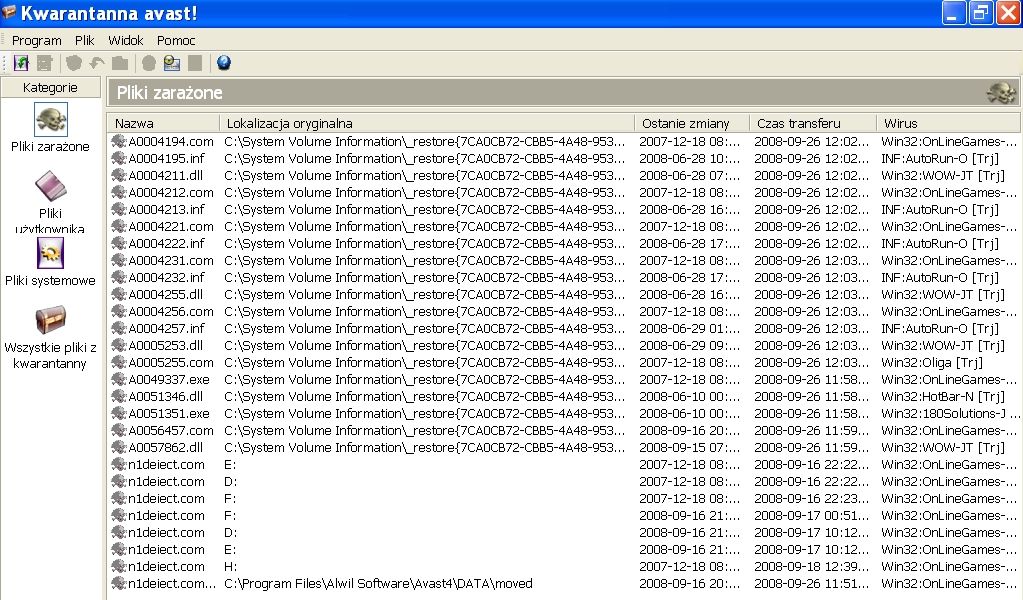This screenshot has height=600, width=1023.
Task: Select n1deiect.com entry located on H:
Action: [x=564, y=566]
